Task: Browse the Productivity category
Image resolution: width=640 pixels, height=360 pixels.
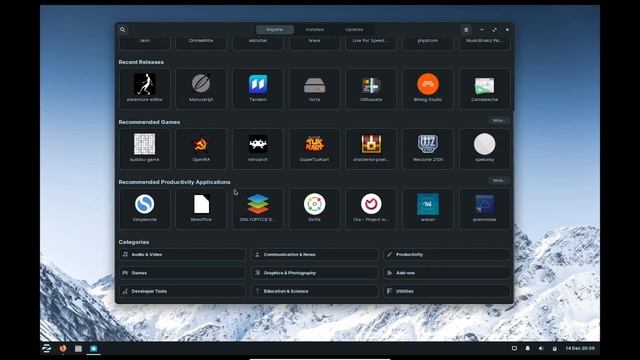Action: click(447, 254)
